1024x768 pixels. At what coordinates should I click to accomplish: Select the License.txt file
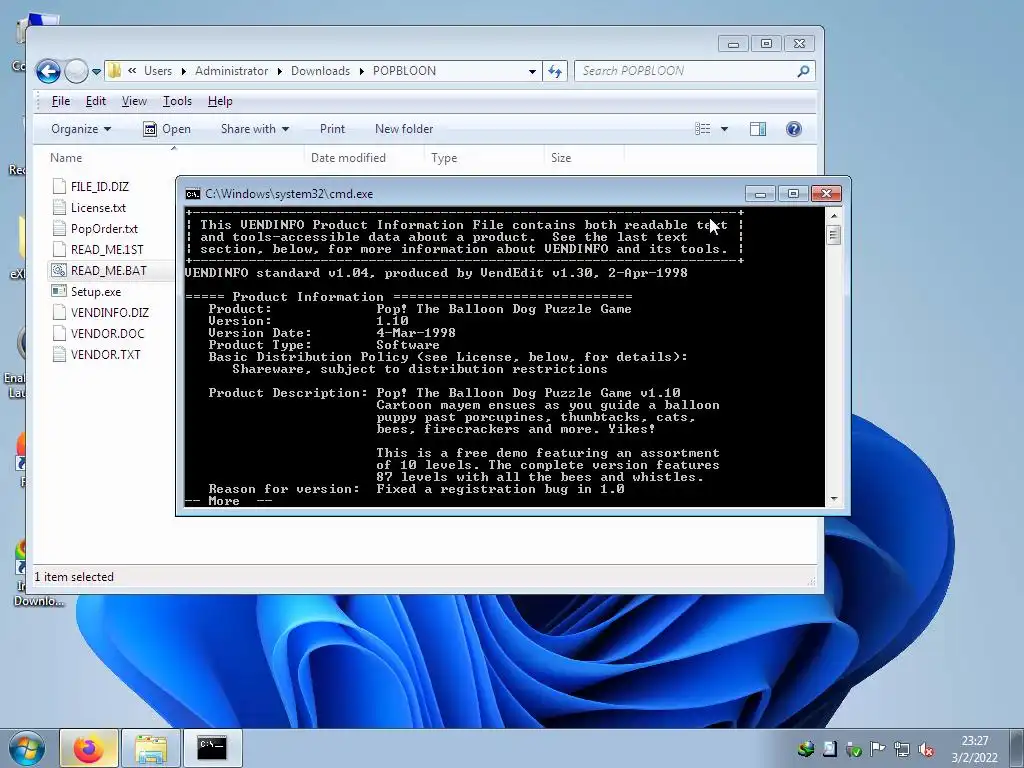(x=99, y=208)
